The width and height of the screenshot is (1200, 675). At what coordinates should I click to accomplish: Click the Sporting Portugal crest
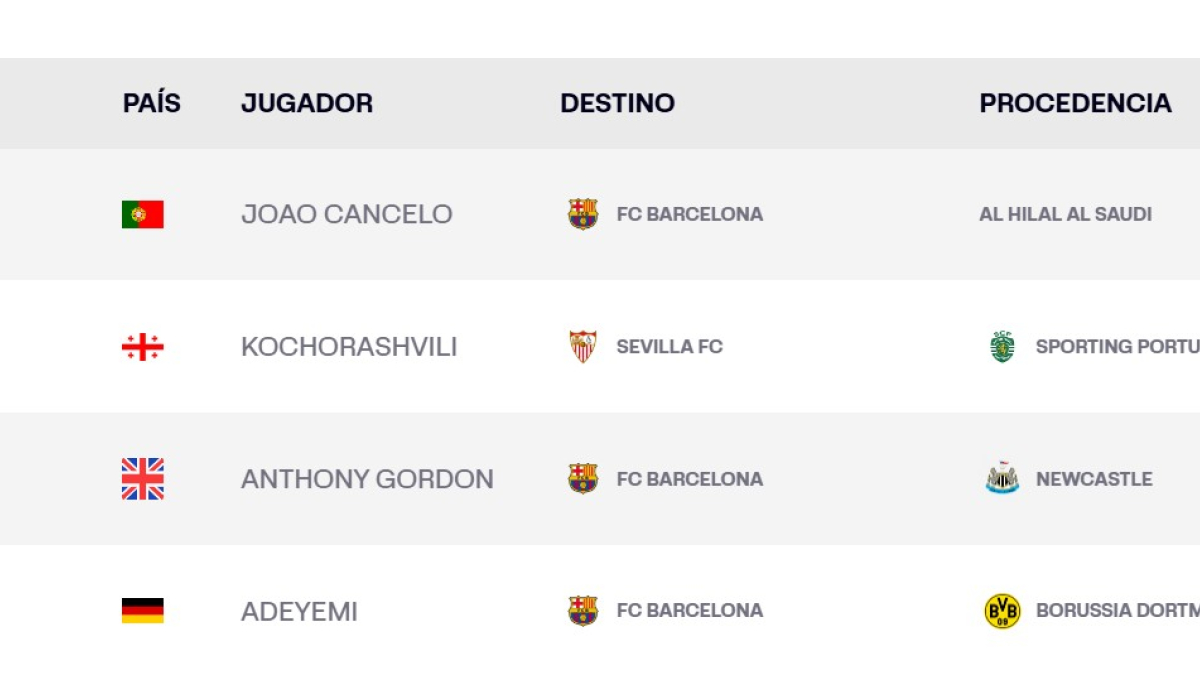[1002, 347]
